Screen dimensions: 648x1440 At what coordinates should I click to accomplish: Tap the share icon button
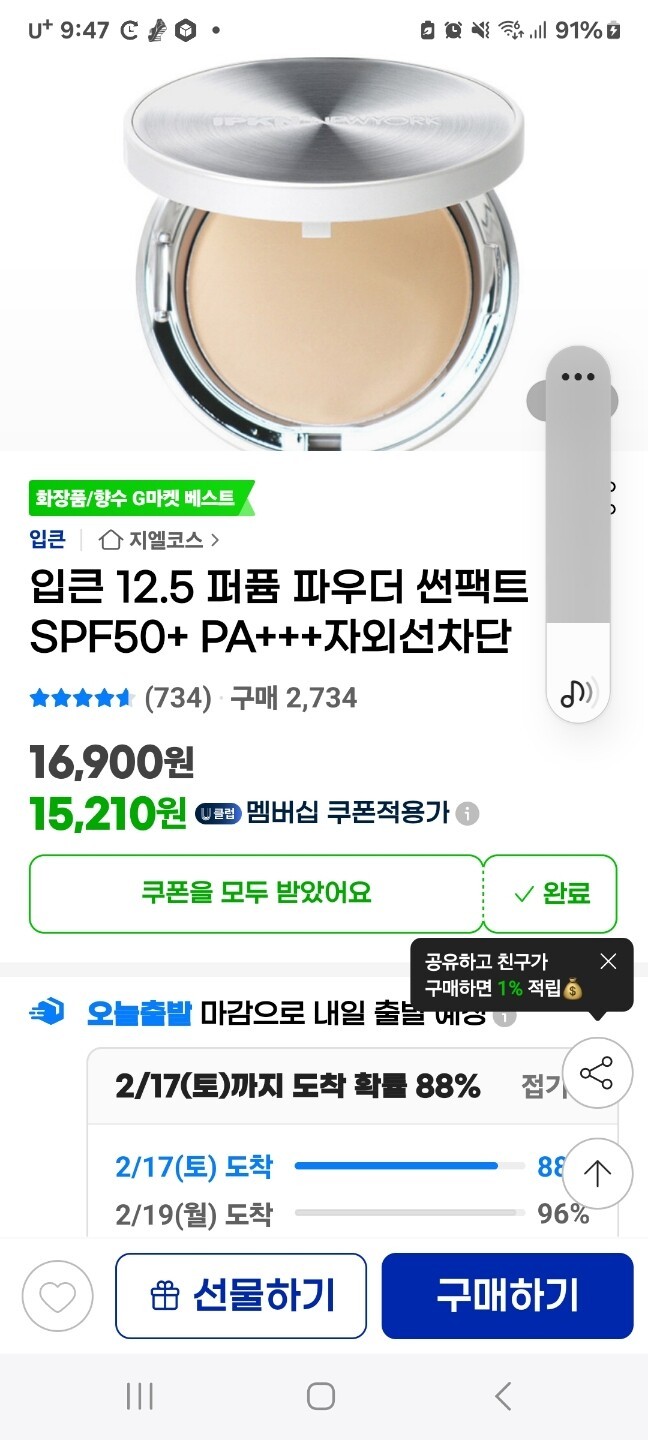pyautogui.click(x=597, y=1074)
